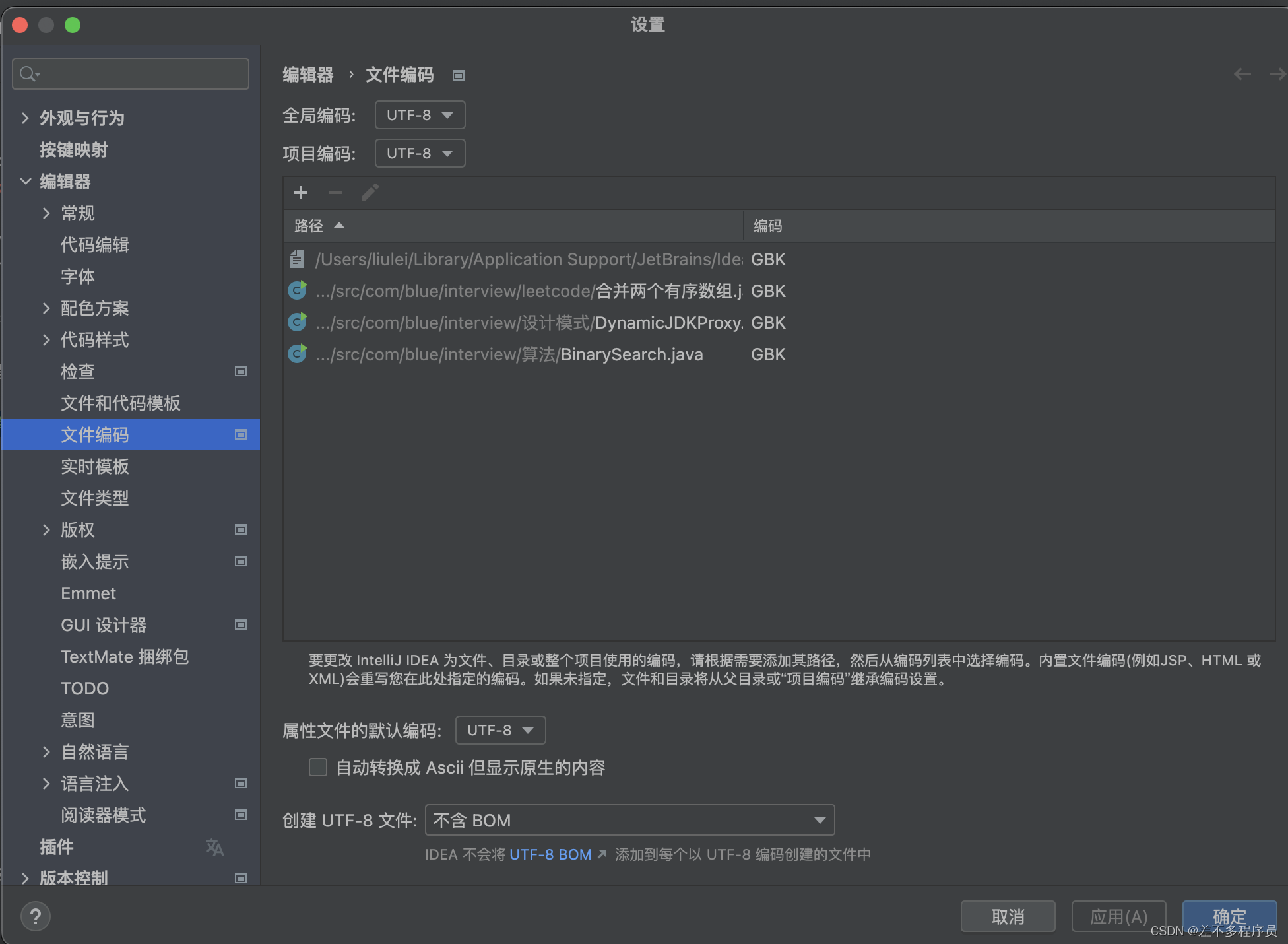Select Emmet in settings tree

[88, 593]
